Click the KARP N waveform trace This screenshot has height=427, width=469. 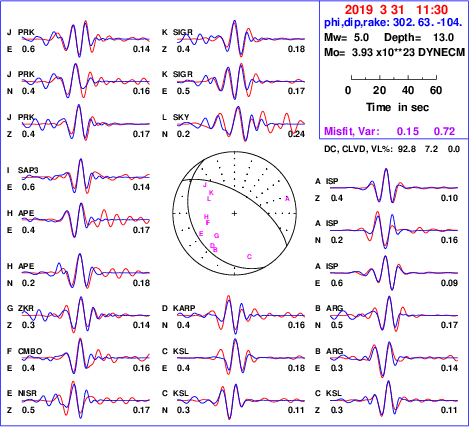coord(241,315)
